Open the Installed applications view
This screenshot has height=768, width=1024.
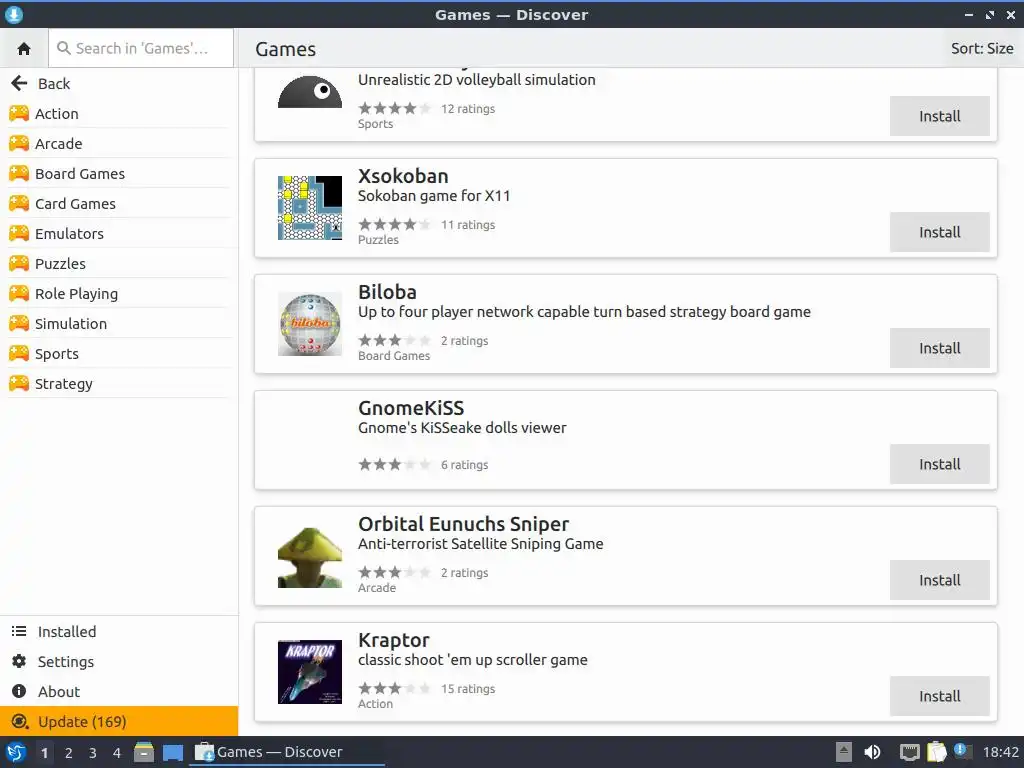(119, 632)
